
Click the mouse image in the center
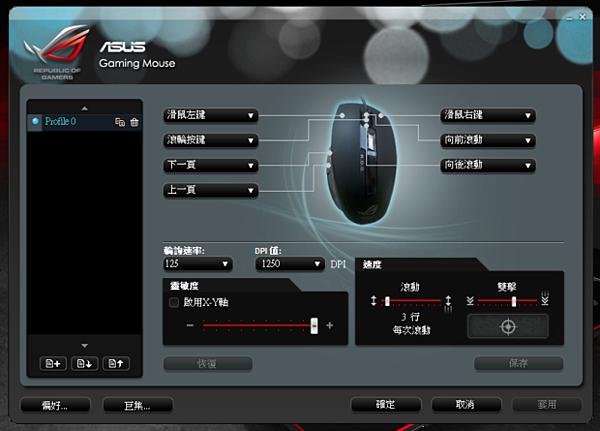[362, 163]
